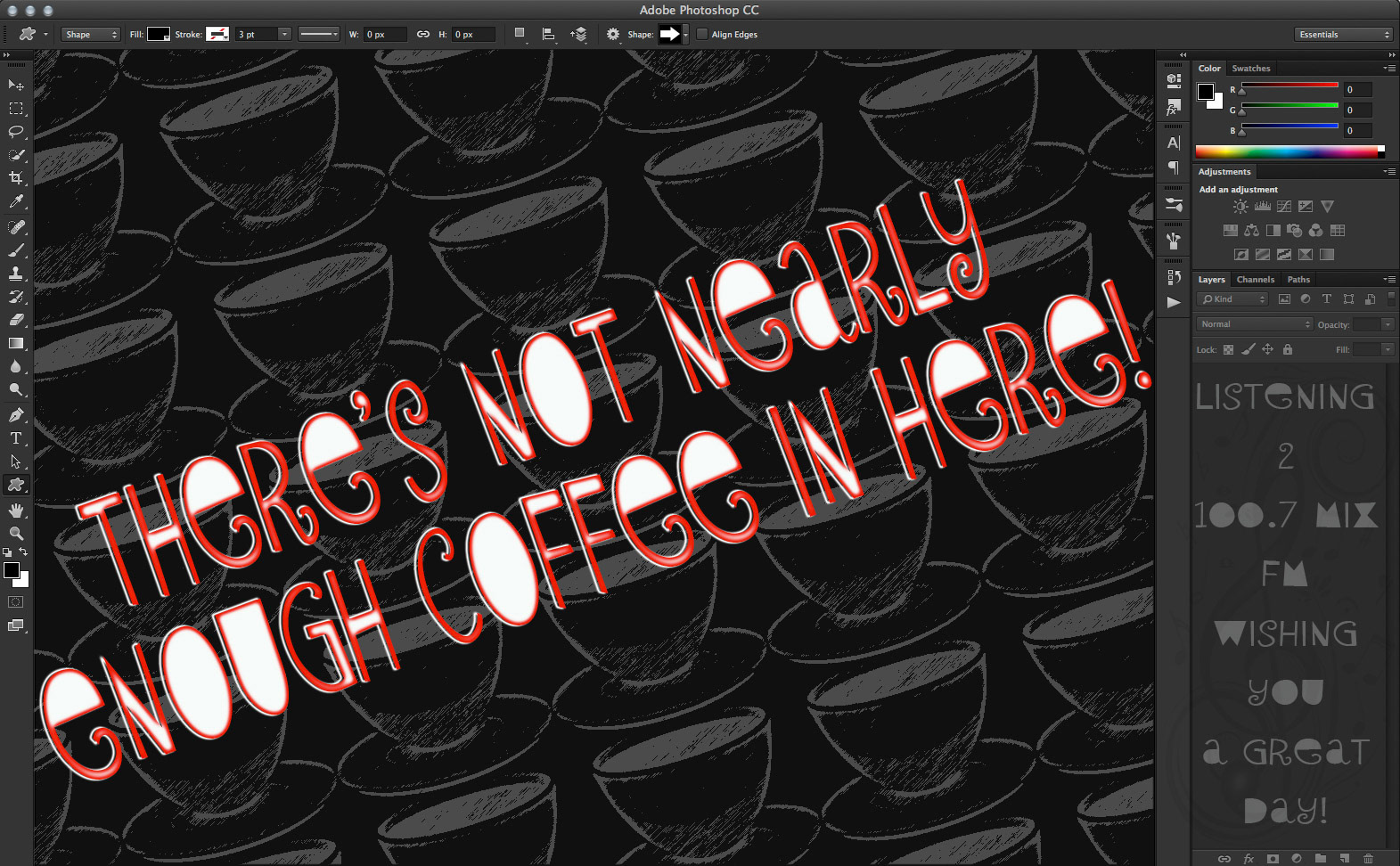Open the Color panel flyout menu
1400x866 pixels.
pyautogui.click(x=1389, y=69)
